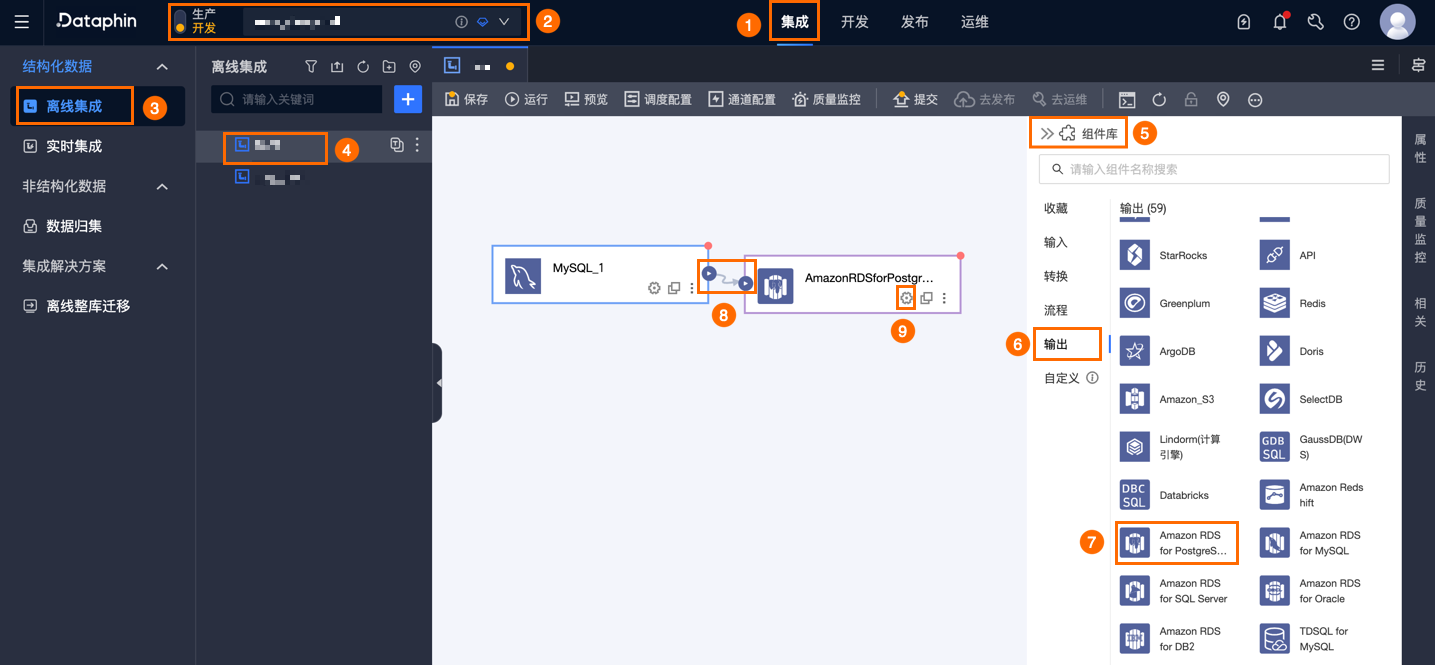Choose the Redis output component
Image resolution: width=1435 pixels, height=665 pixels.
point(1294,303)
